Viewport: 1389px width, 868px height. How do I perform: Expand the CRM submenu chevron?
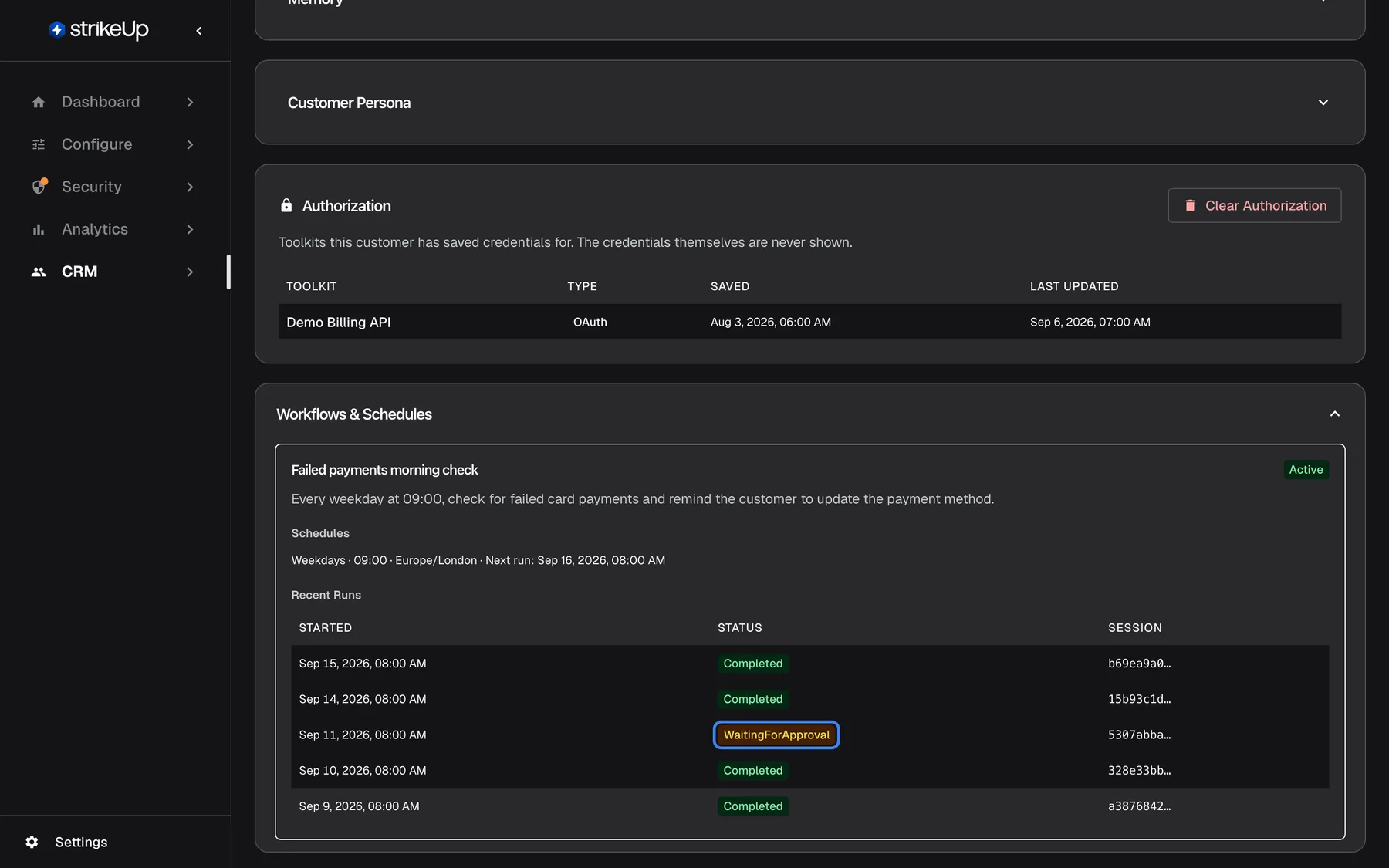(190, 272)
